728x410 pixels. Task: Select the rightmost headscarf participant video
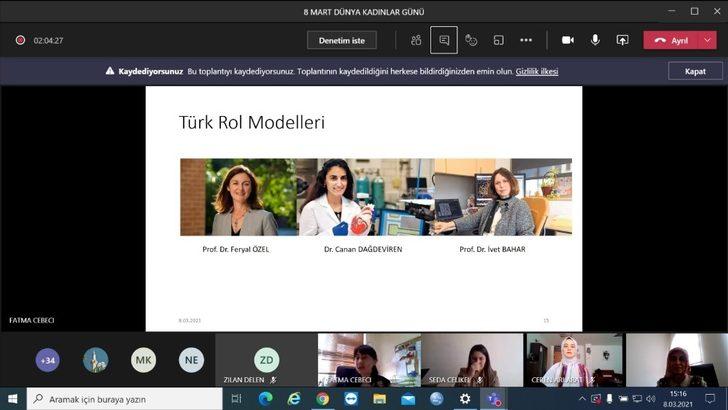coord(677,360)
